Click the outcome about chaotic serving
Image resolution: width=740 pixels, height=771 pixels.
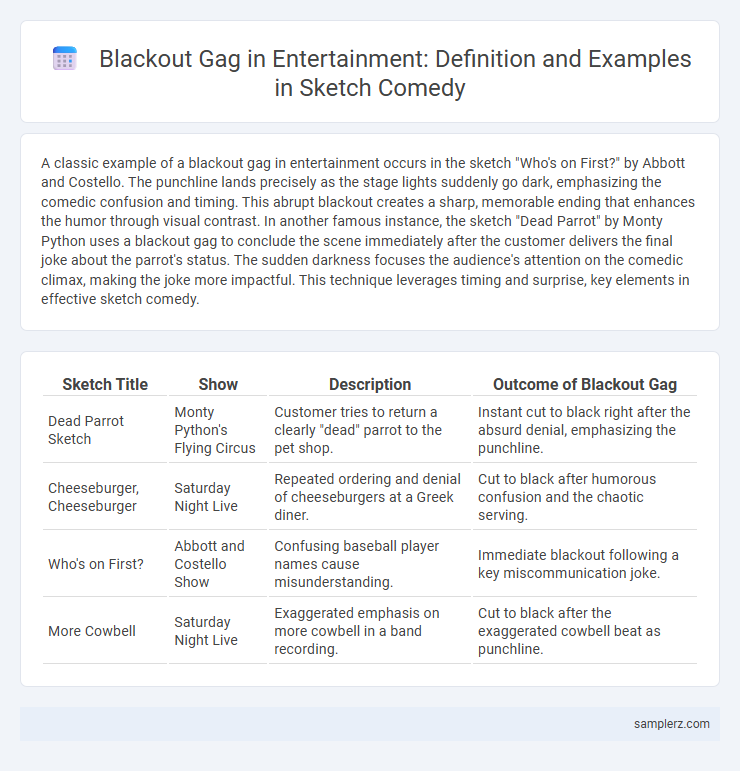coord(585,497)
